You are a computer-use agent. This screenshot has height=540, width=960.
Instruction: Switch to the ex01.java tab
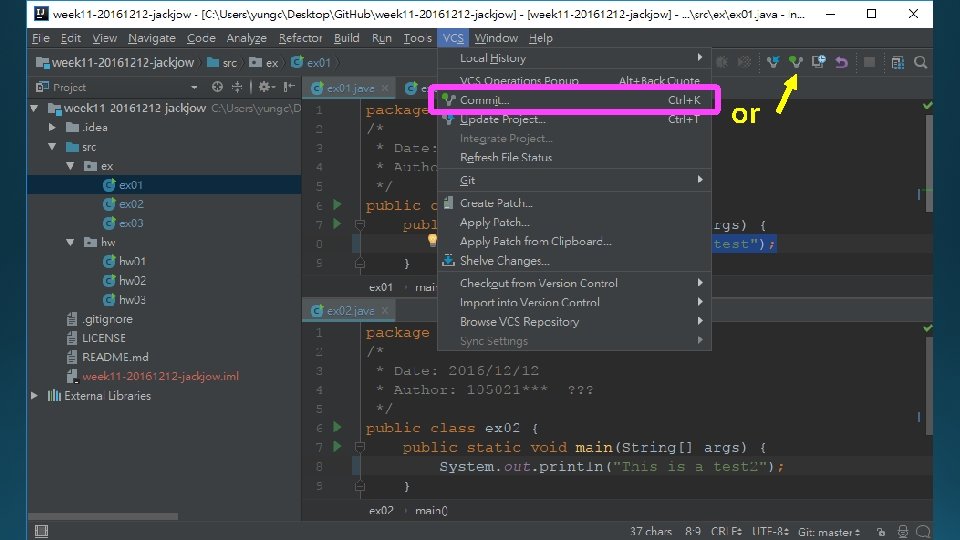coord(350,88)
